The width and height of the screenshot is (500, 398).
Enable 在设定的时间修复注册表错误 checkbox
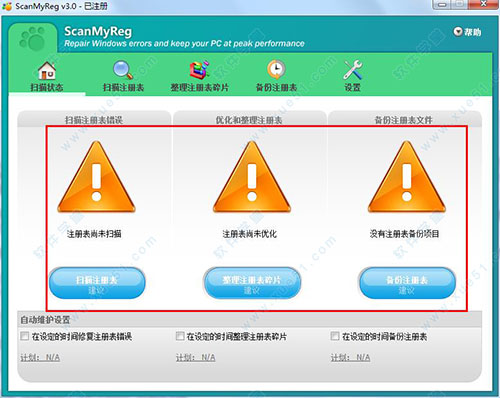click(24, 336)
